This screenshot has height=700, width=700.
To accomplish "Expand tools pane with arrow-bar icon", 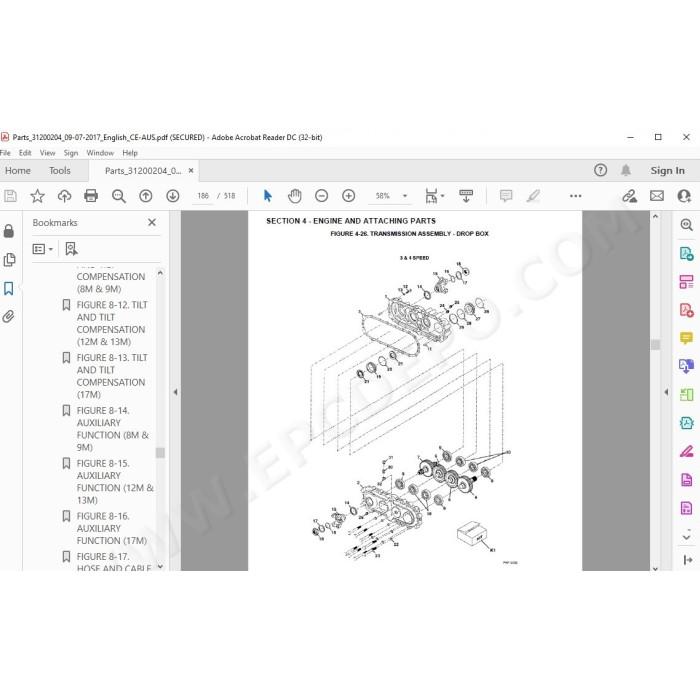I will click(688, 560).
